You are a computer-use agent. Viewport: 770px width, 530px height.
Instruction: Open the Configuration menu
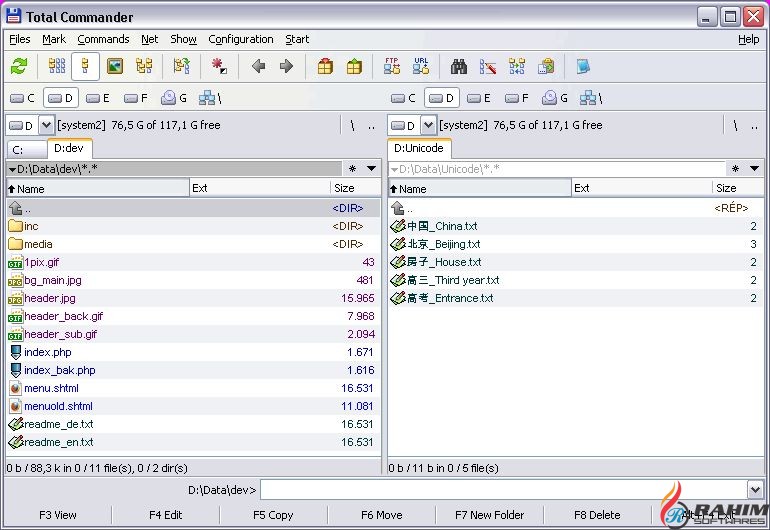[x=240, y=39]
